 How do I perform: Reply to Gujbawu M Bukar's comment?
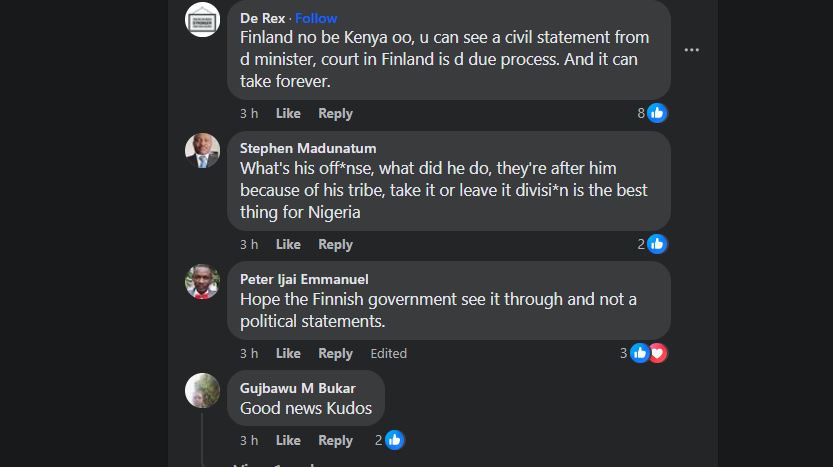coord(335,440)
